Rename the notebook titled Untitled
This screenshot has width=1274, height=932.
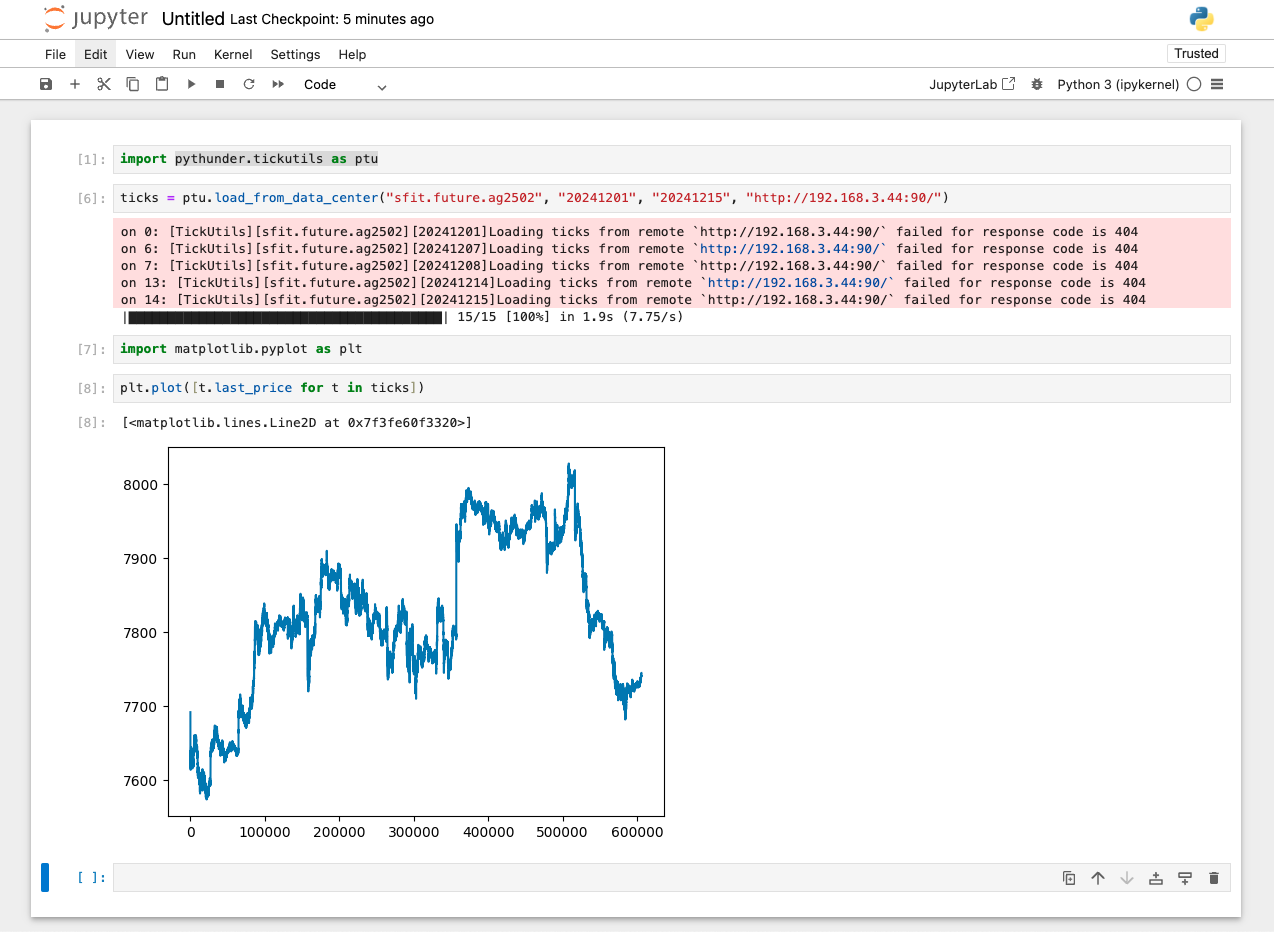point(193,19)
